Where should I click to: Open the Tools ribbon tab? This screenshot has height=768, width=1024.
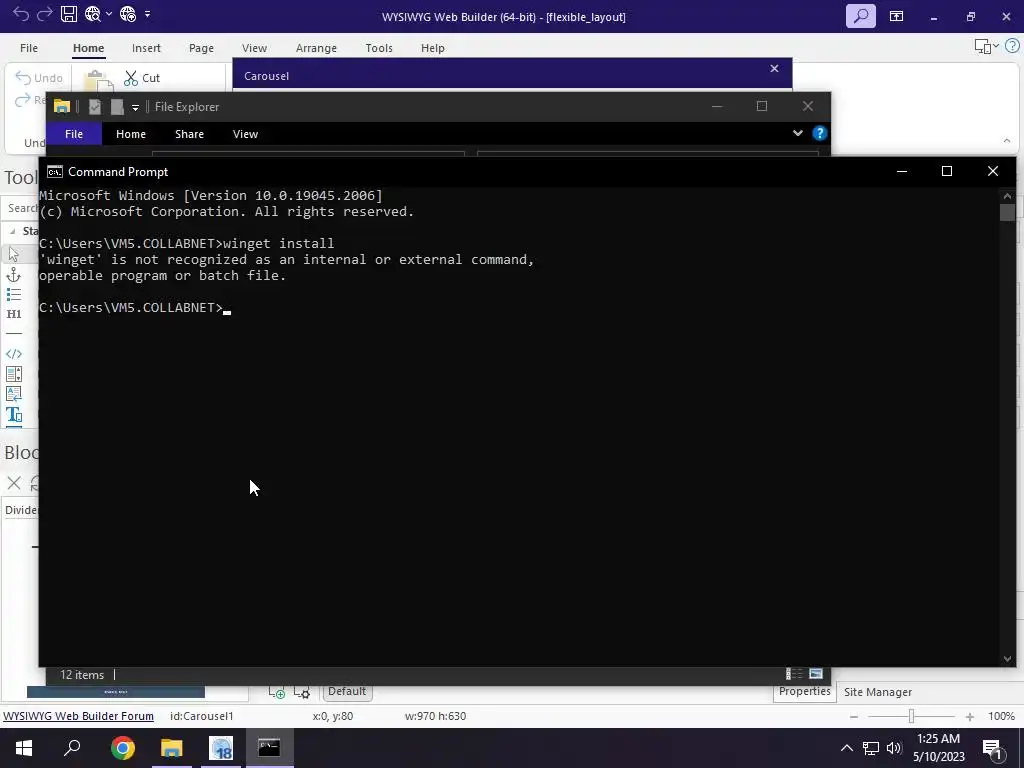(x=379, y=48)
